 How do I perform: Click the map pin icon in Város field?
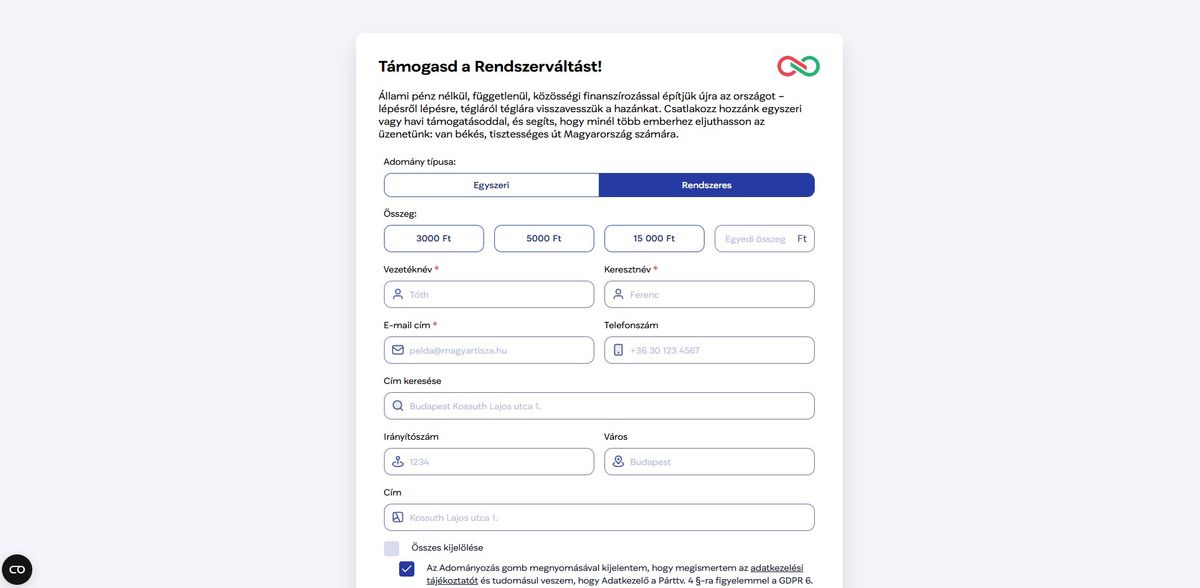click(x=618, y=462)
